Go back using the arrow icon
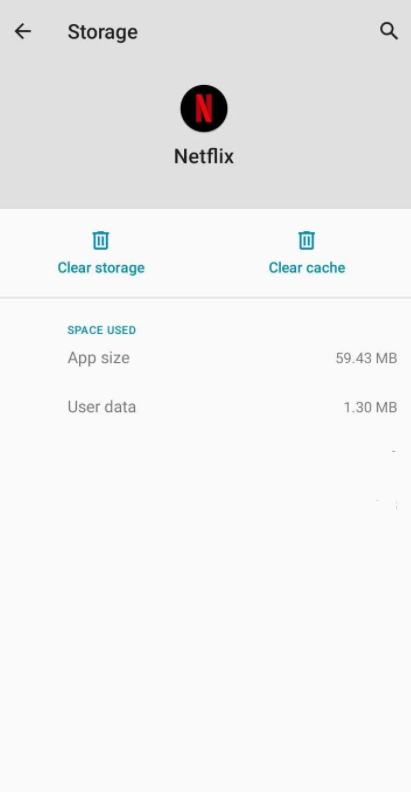 click(23, 31)
